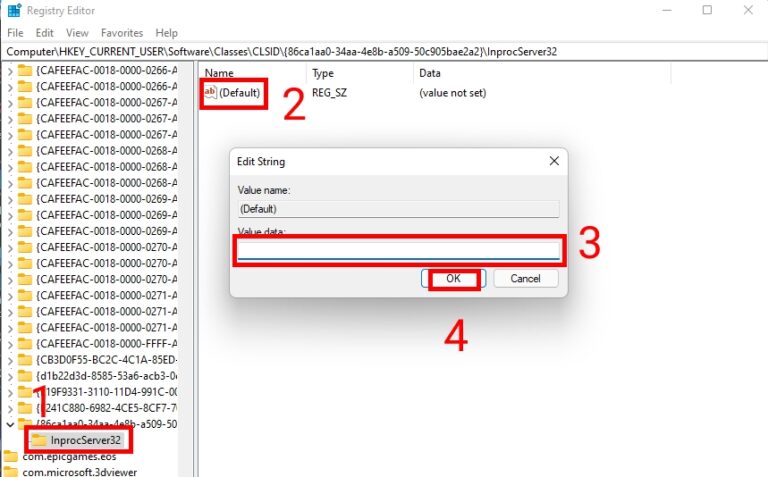
Task: Click the com.epicgames.eos folder icon
Action: coord(10,457)
